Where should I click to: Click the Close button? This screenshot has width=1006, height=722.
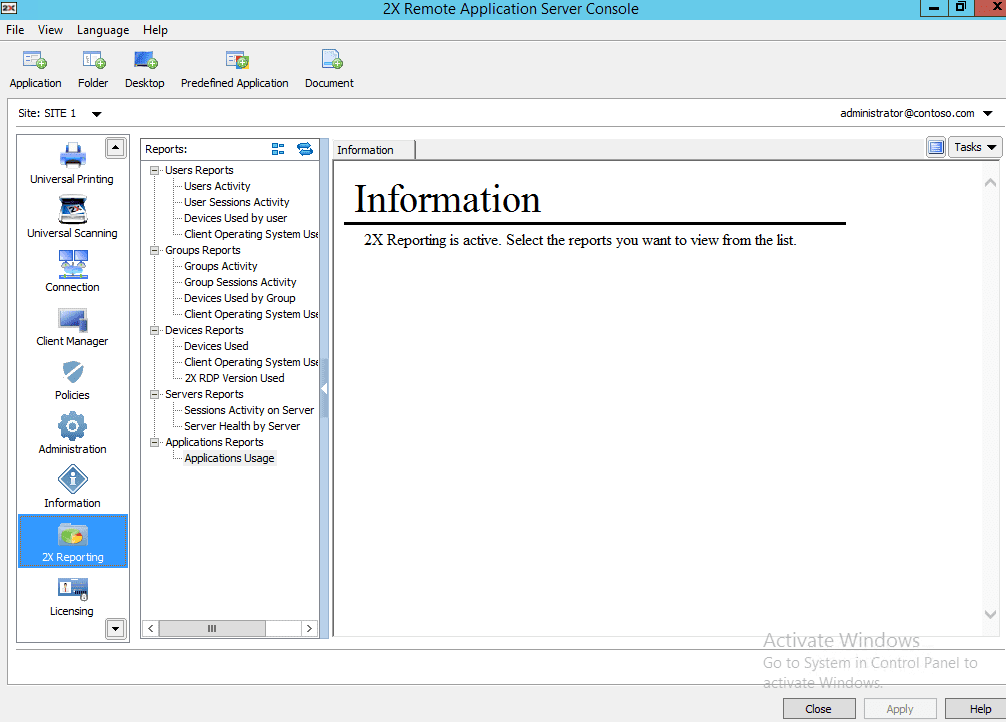[819, 709]
